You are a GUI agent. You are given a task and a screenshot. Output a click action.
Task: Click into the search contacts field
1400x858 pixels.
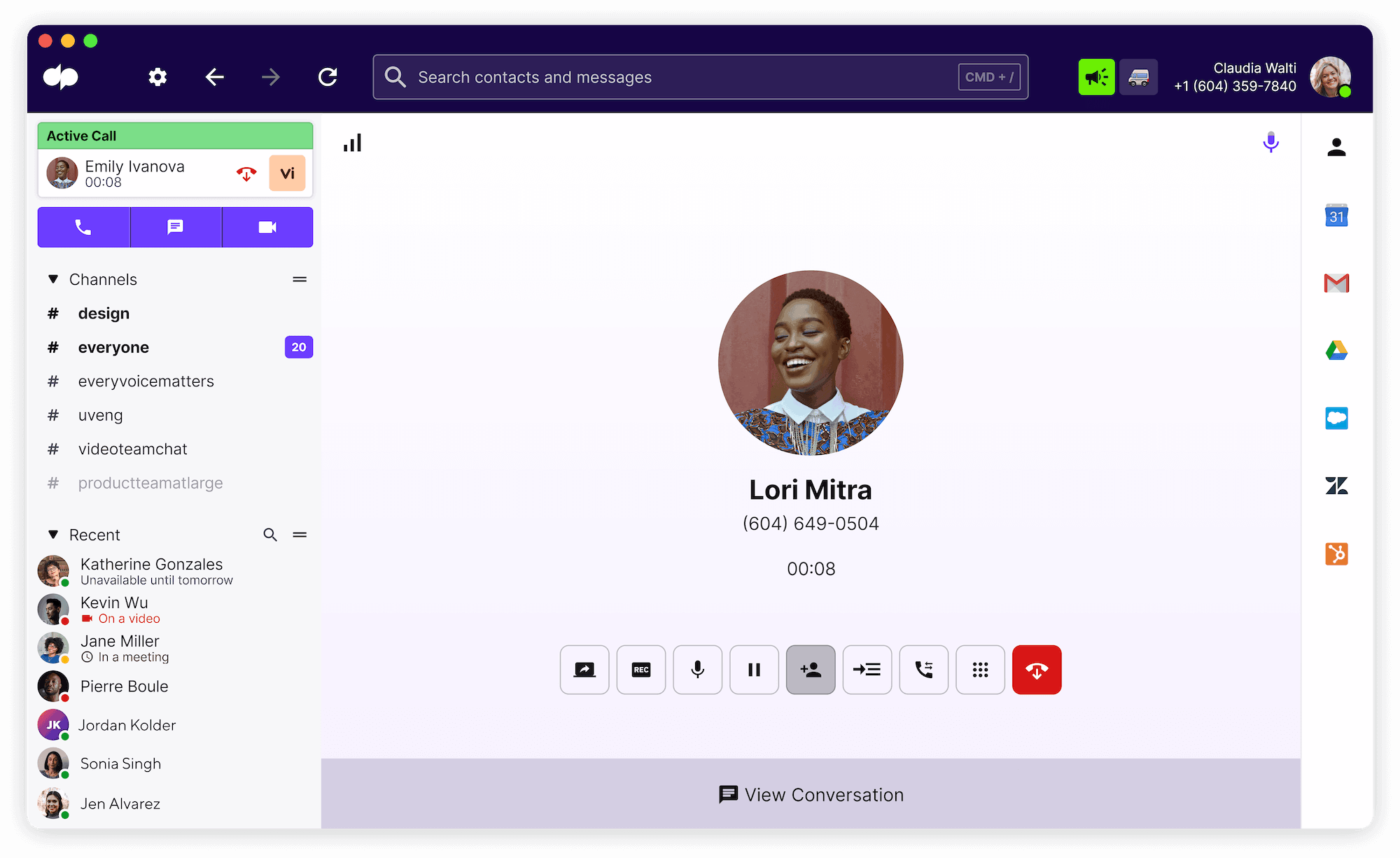tap(630, 77)
